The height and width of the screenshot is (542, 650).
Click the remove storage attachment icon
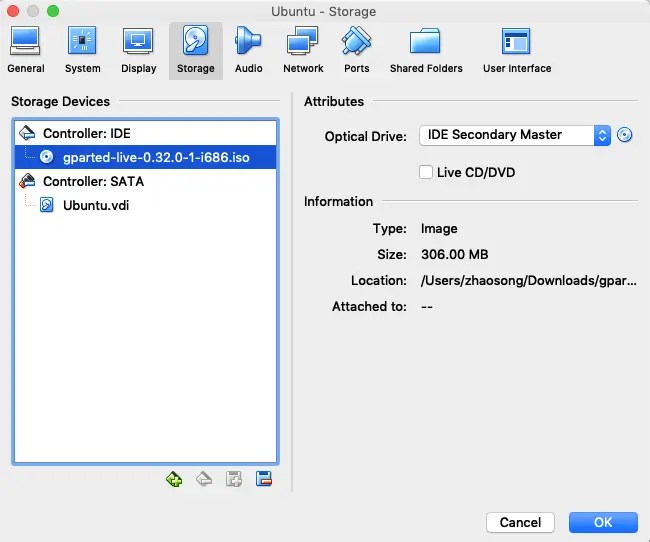264,479
